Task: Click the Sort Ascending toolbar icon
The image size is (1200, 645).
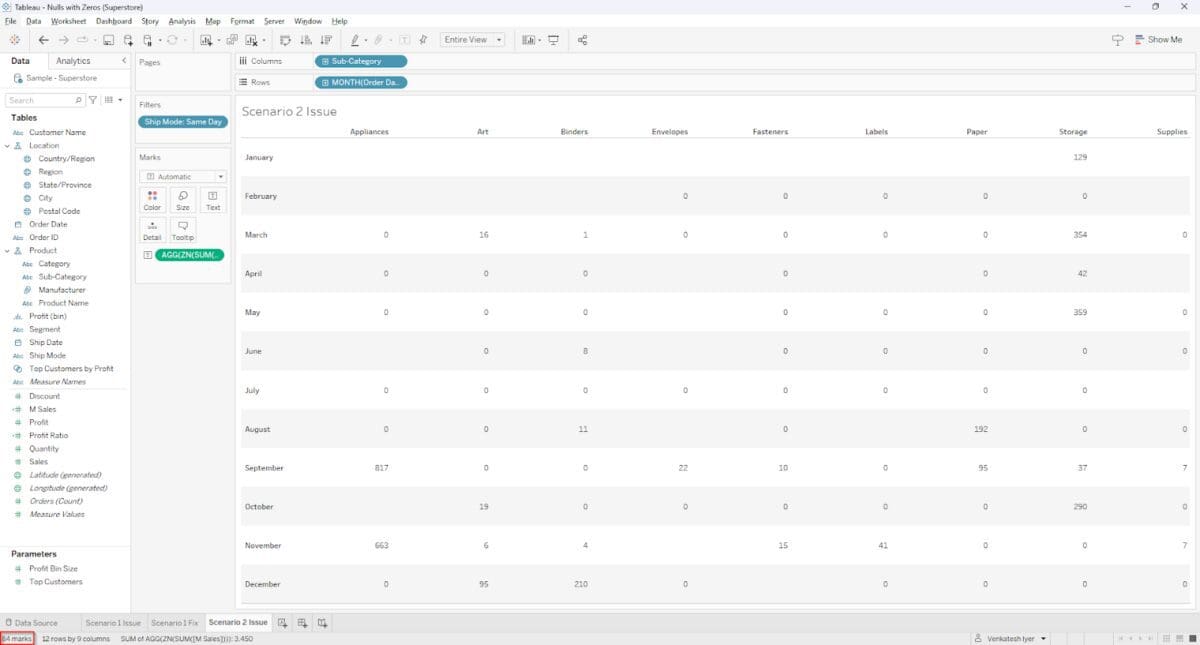Action: click(305, 40)
